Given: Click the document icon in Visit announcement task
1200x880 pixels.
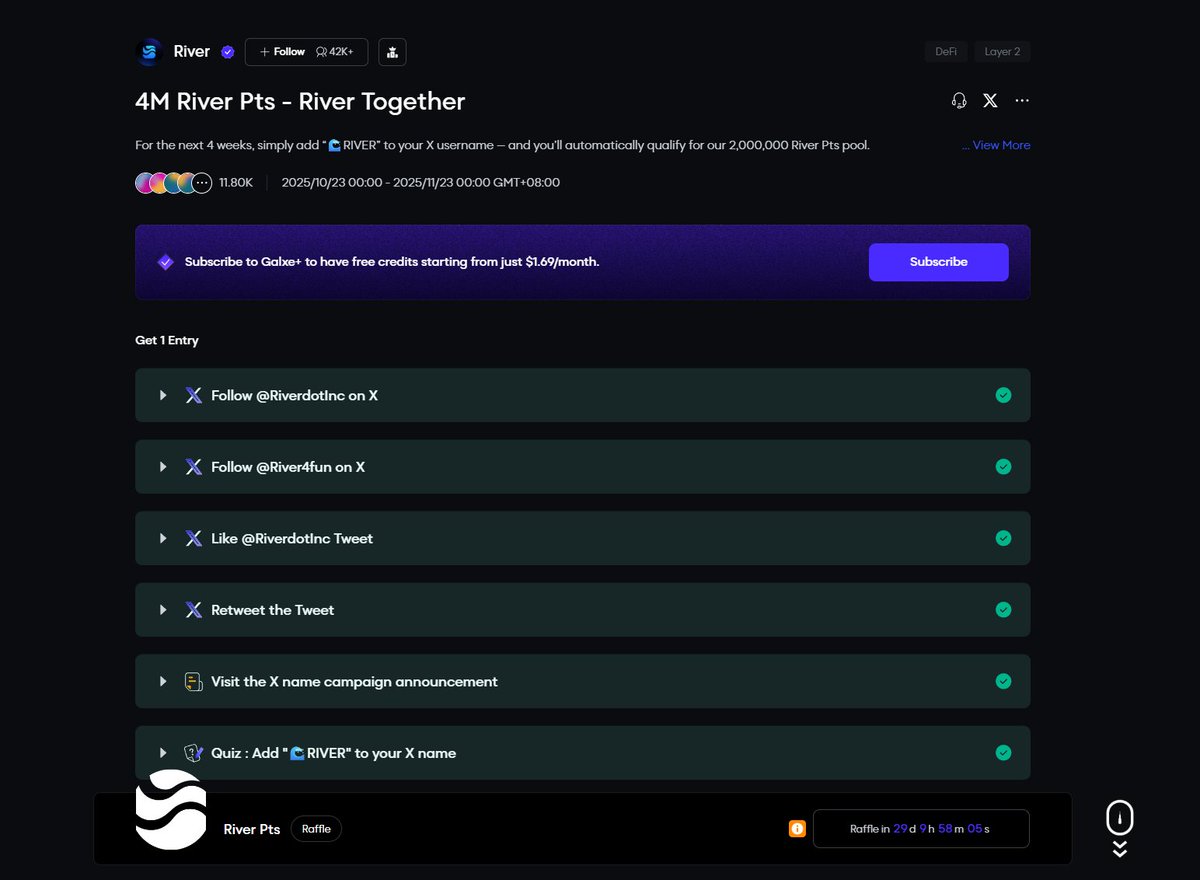Looking at the screenshot, I should click(194, 682).
